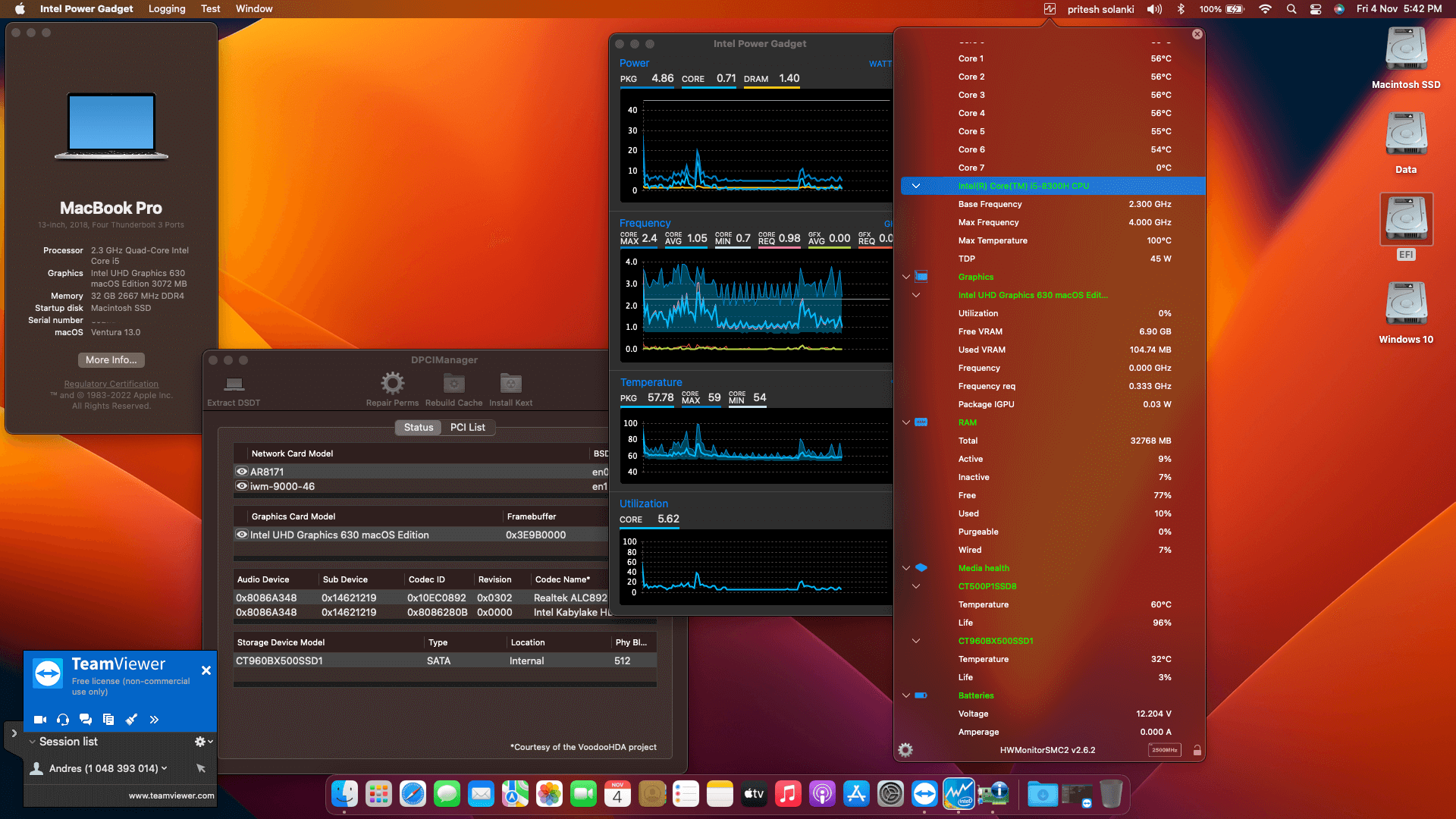Open the Regulatory Certification link

coord(111,384)
